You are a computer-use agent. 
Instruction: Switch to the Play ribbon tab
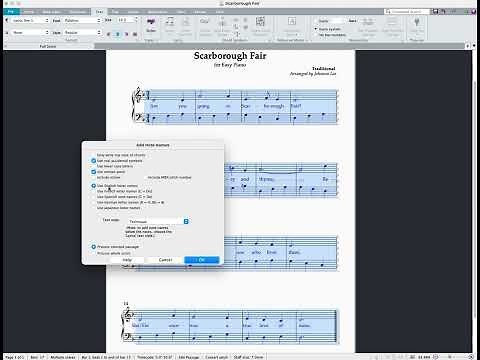[x=115, y=12]
